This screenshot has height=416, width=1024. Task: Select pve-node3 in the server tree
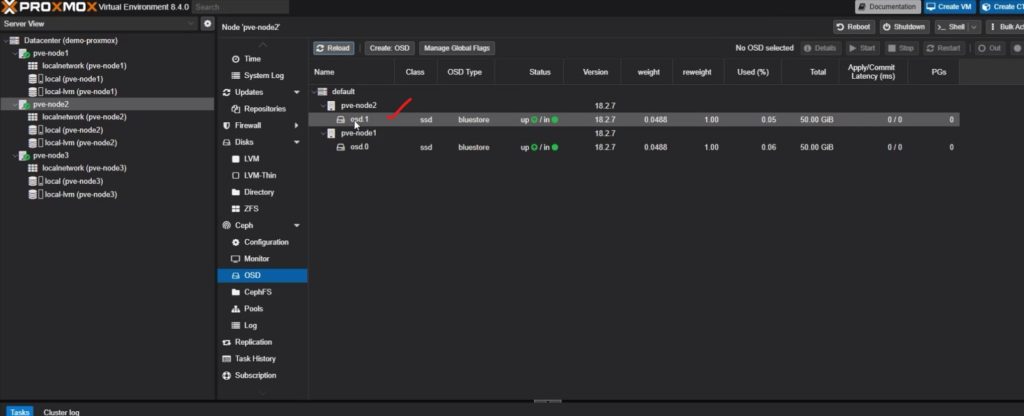(51, 155)
